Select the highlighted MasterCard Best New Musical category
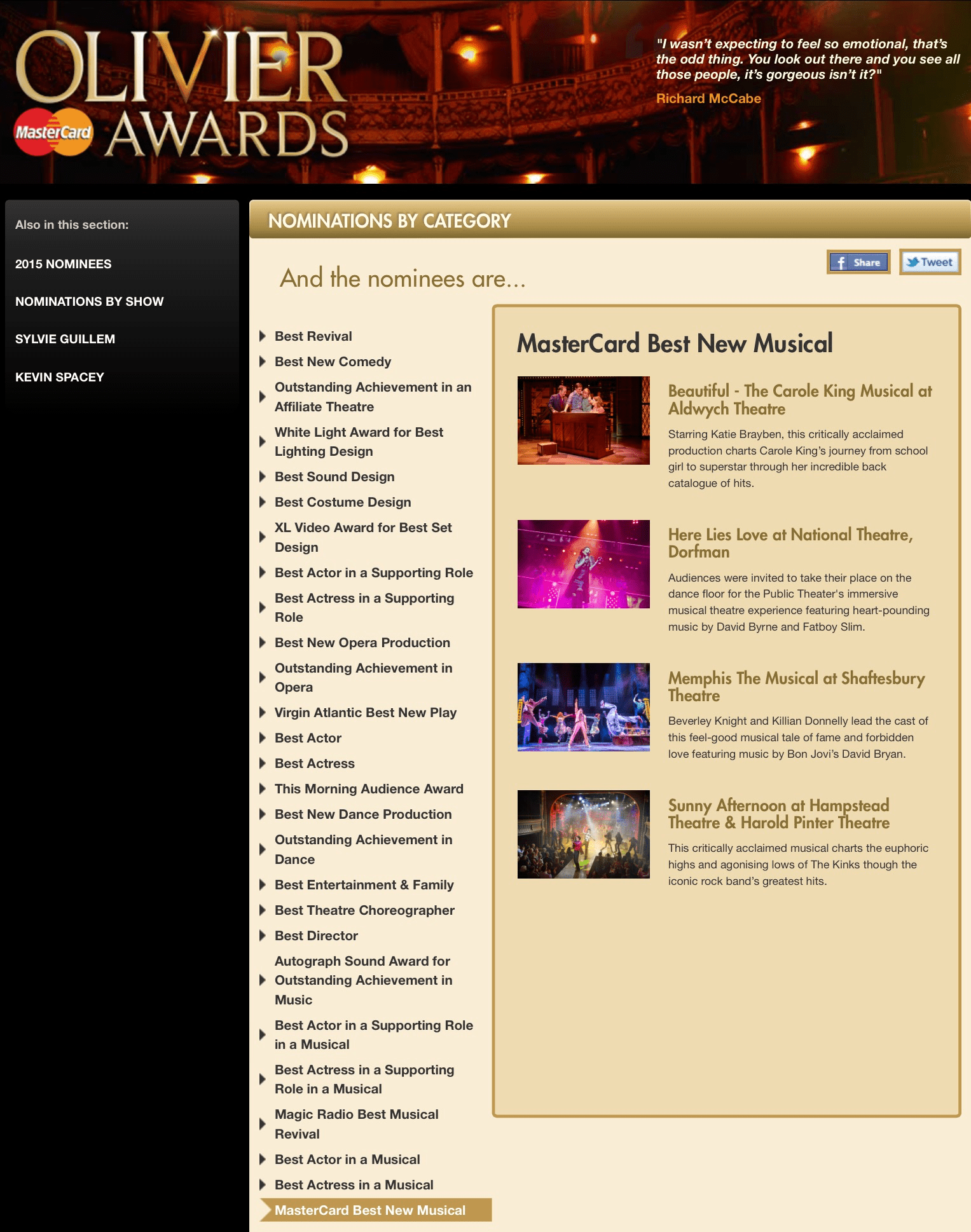Screen dimensions: 971x1232 (370, 1210)
